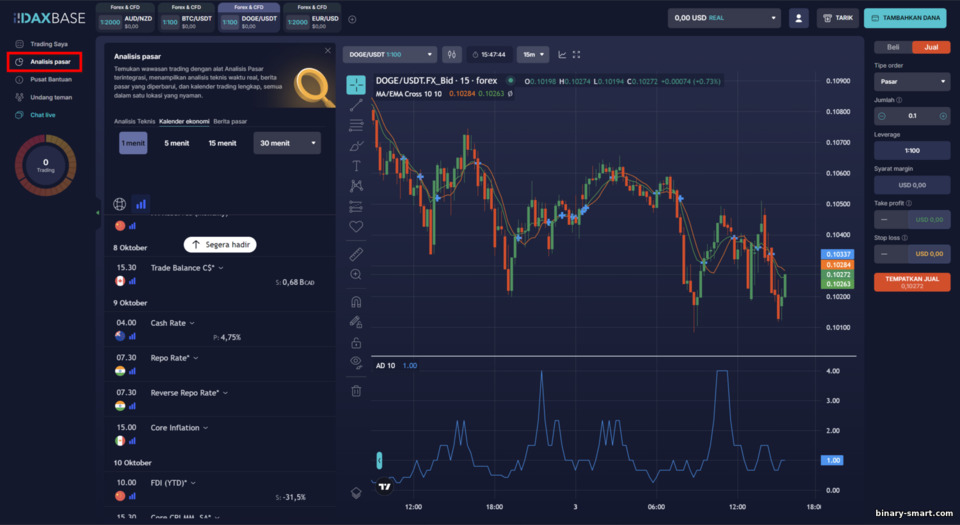Open Analisis pasar in sidebar
Screen dimensions: 960x525
[44, 62]
